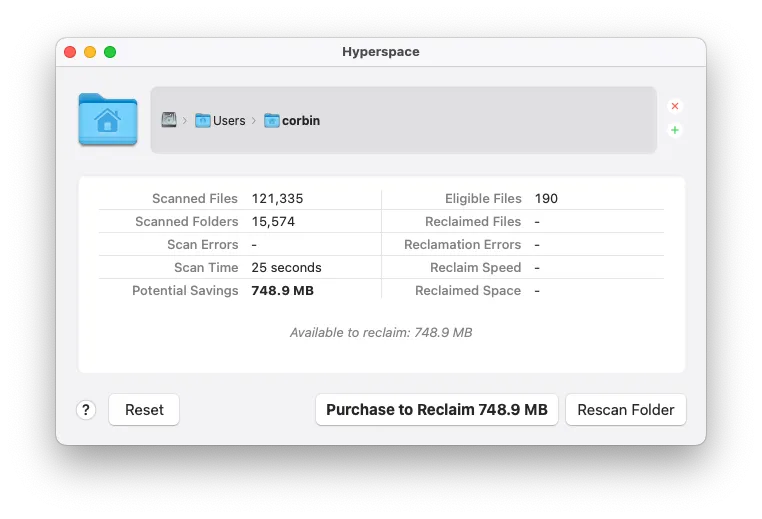
Task: Click the chevron between Users and corbin
Action: (x=254, y=120)
